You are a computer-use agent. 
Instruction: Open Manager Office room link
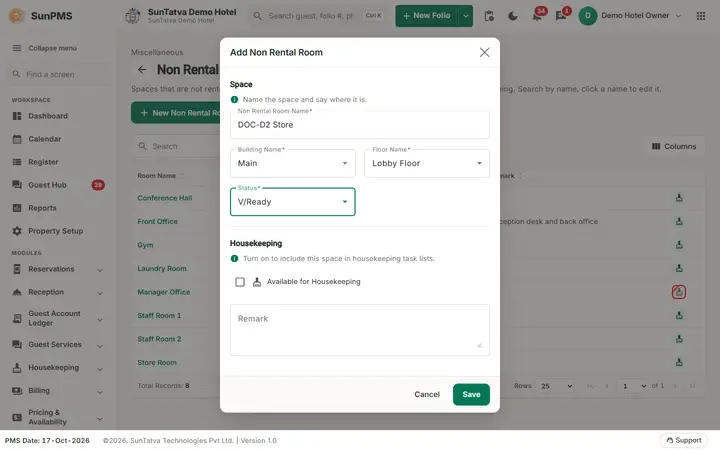point(163,292)
